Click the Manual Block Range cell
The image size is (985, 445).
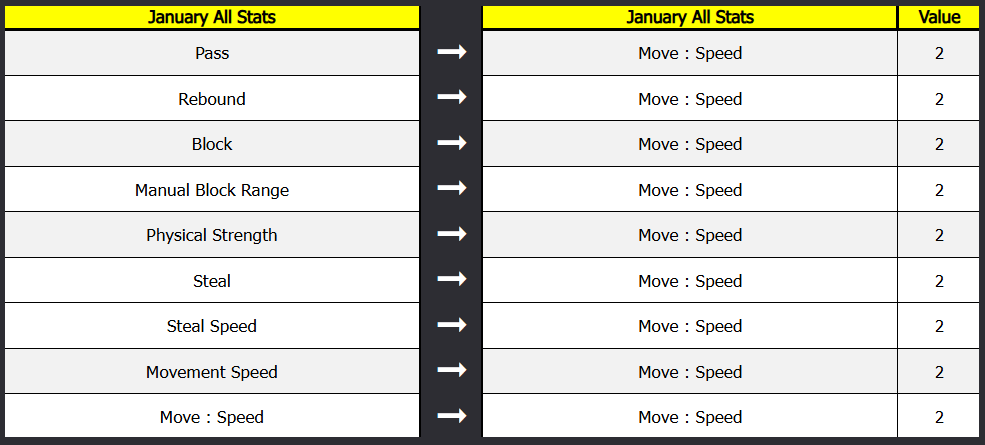click(x=212, y=190)
